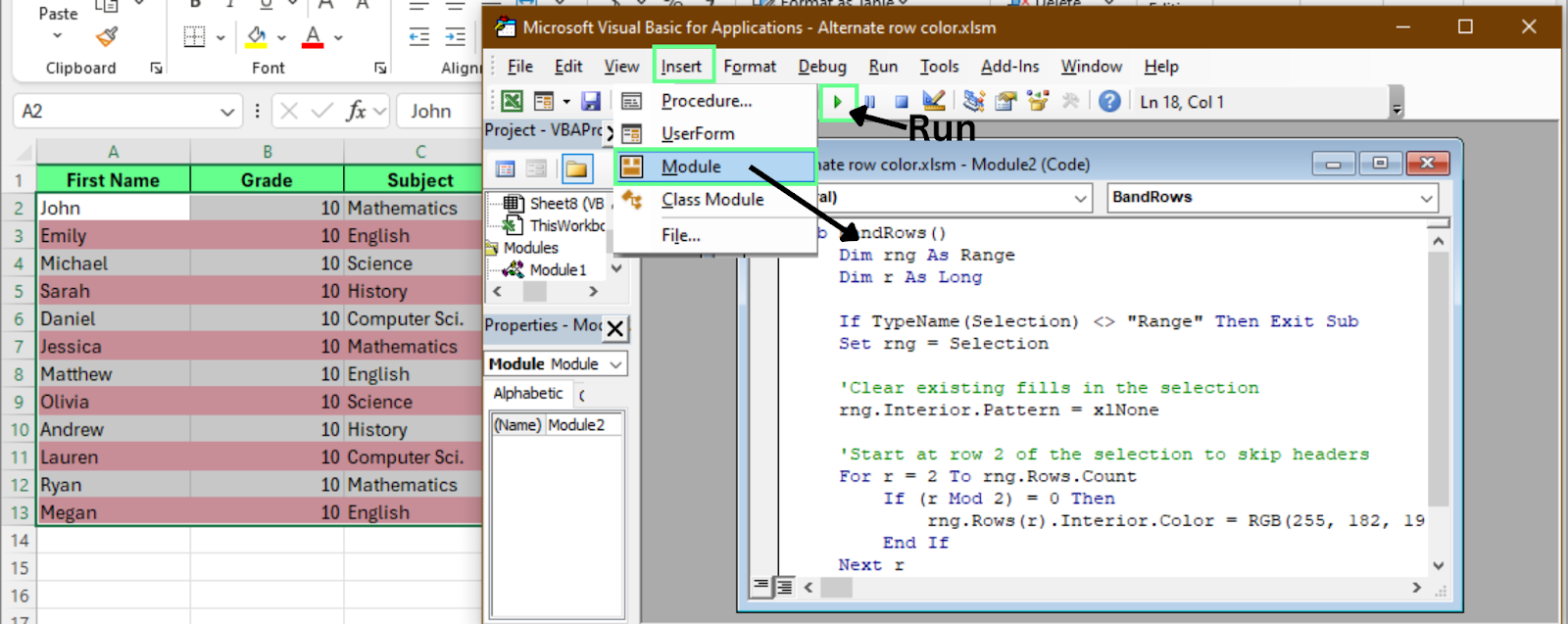Open the Insert menu in VBA editor
The image size is (1568, 624).
click(681, 67)
